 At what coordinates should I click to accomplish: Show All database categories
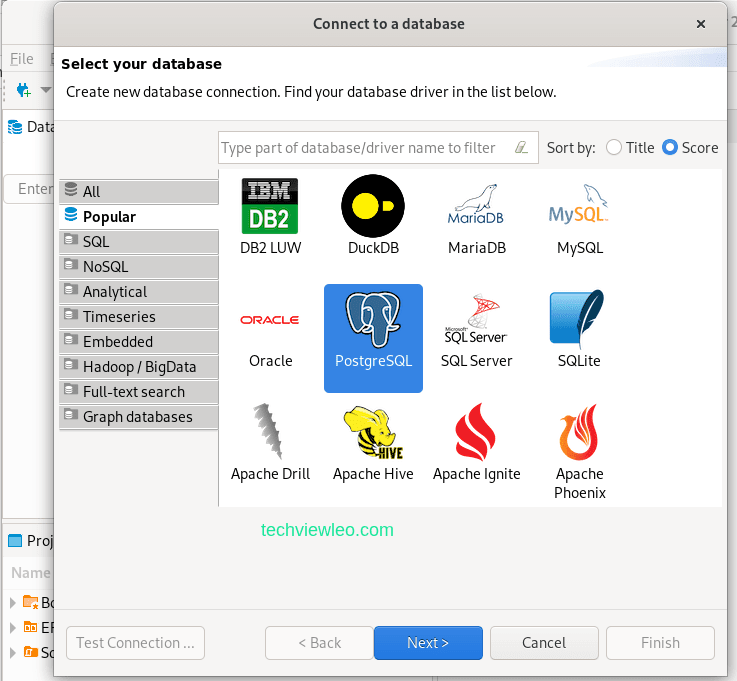coord(139,191)
